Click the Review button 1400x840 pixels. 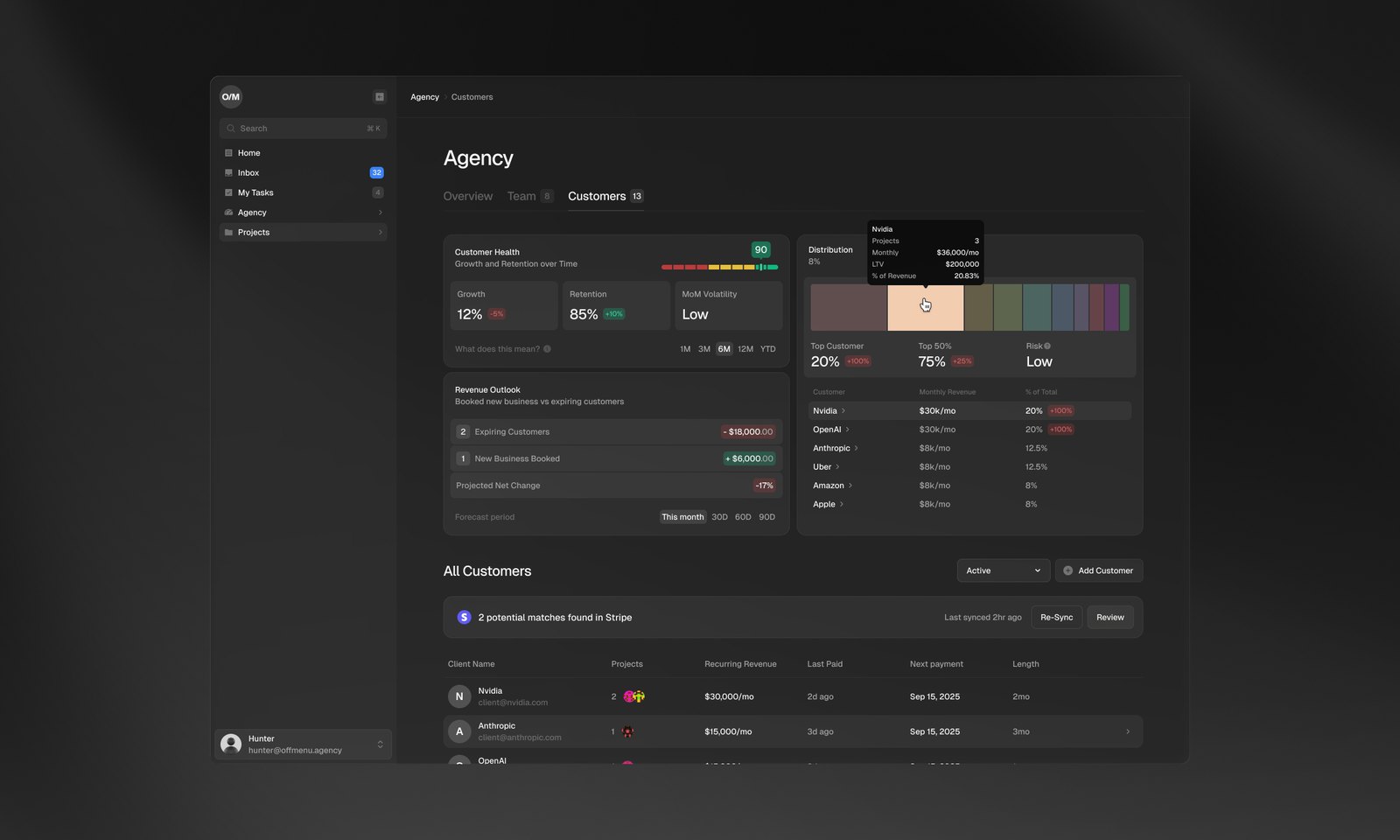pyautogui.click(x=1110, y=618)
